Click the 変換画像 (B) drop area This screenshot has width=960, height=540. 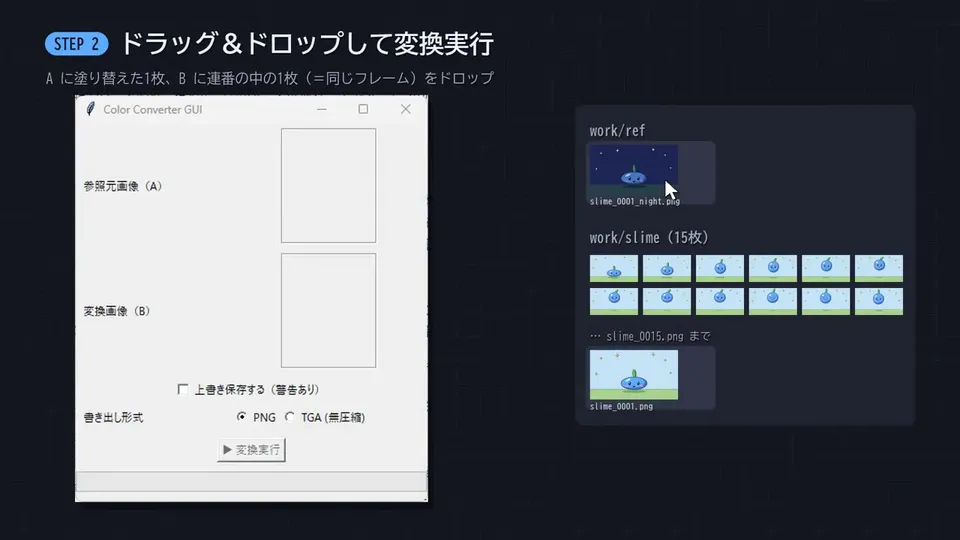click(x=329, y=310)
